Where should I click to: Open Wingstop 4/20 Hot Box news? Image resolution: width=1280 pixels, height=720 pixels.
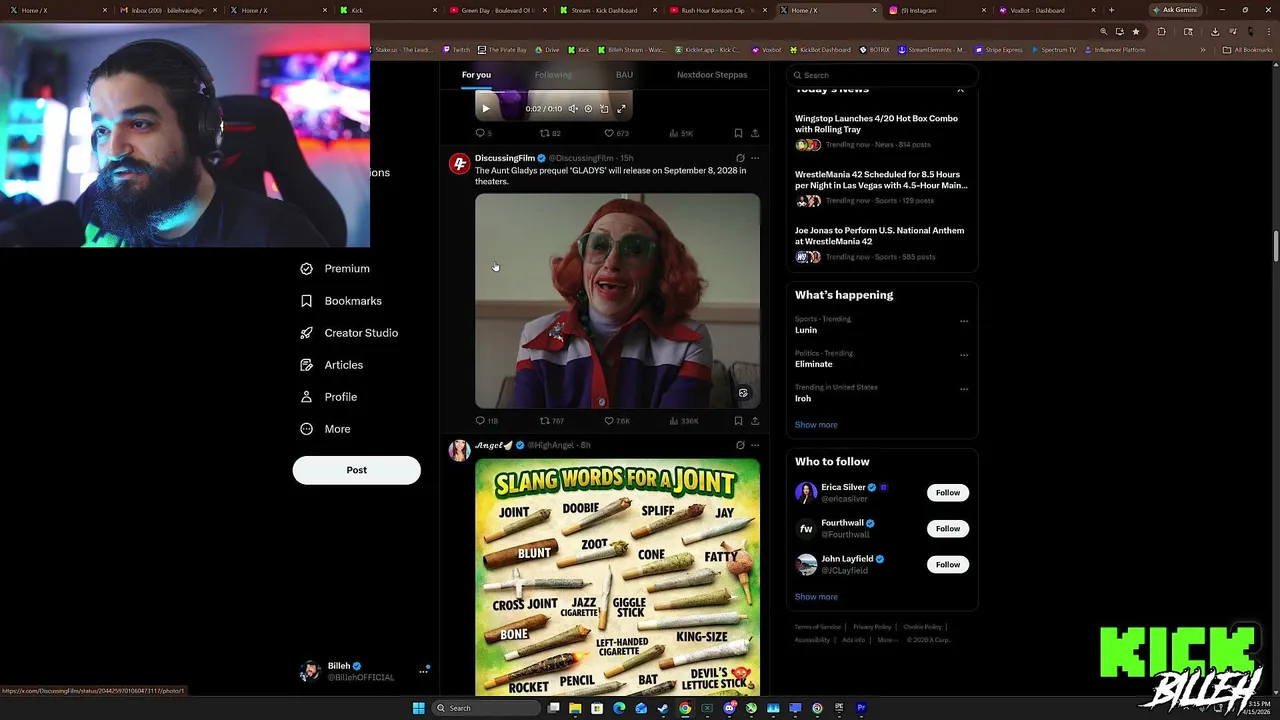pos(881,131)
